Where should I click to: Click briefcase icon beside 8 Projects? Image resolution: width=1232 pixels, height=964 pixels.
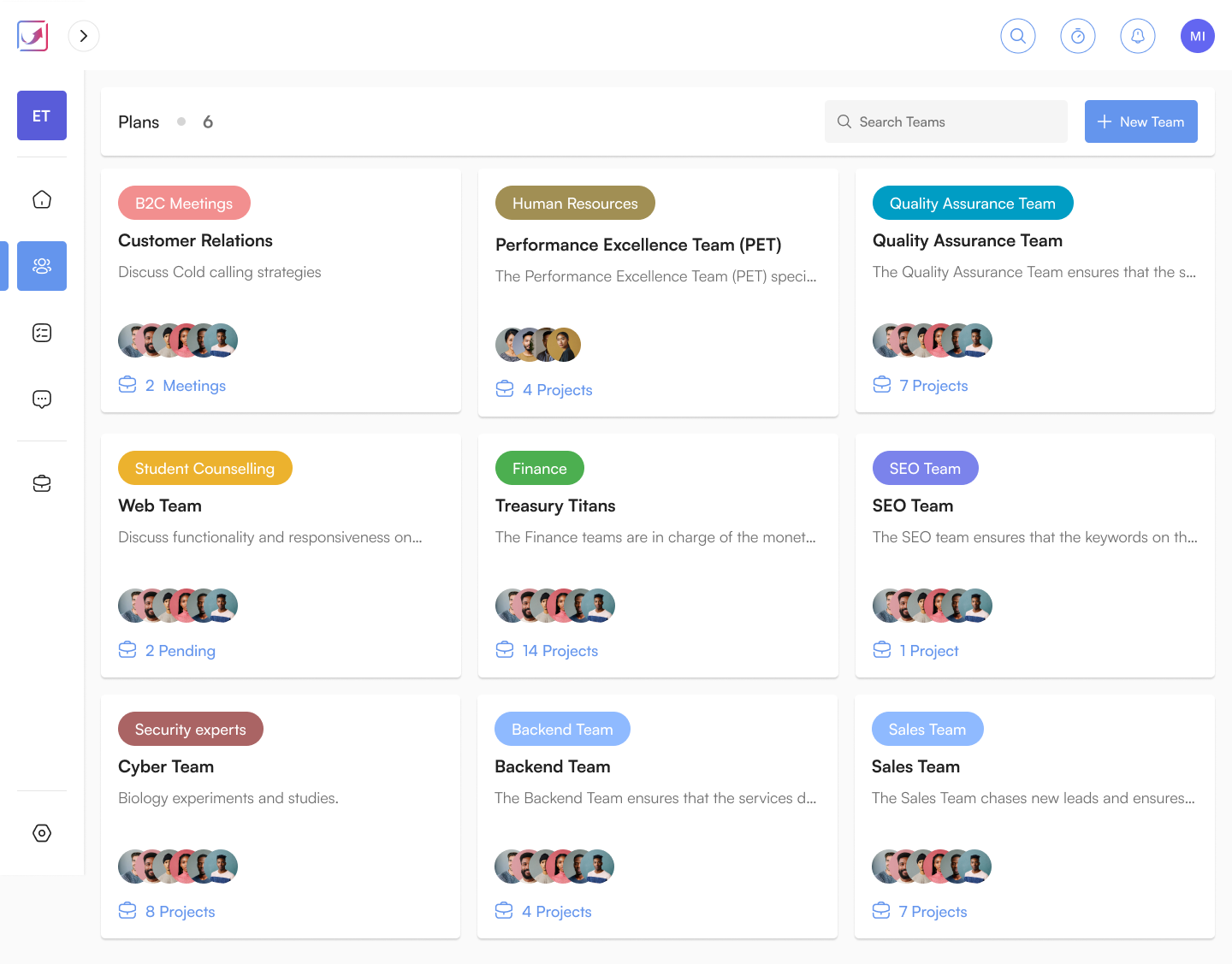tap(127, 911)
